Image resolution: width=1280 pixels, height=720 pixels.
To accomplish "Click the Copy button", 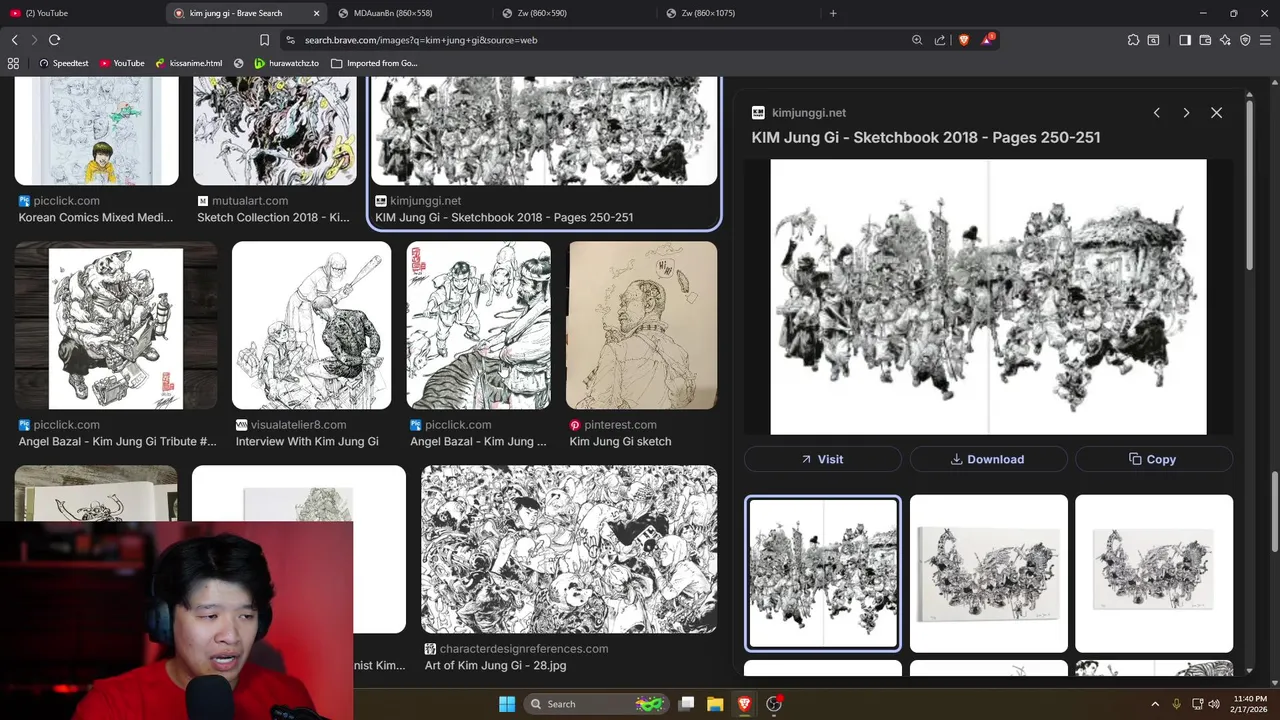I will coord(1154,459).
